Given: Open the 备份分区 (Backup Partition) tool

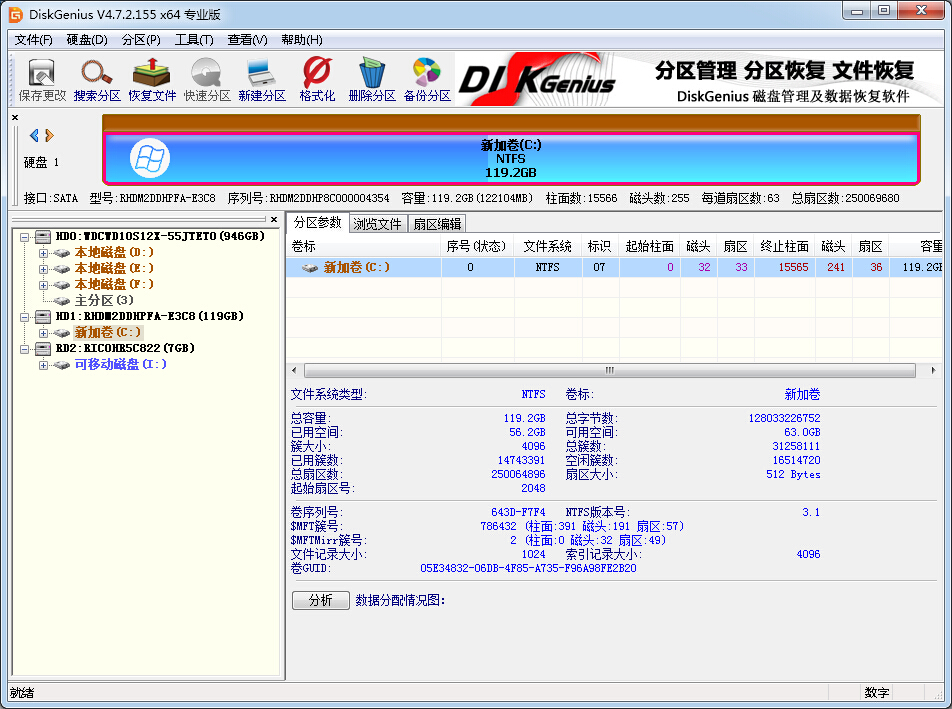Looking at the screenshot, I should click(x=427, y=80).
